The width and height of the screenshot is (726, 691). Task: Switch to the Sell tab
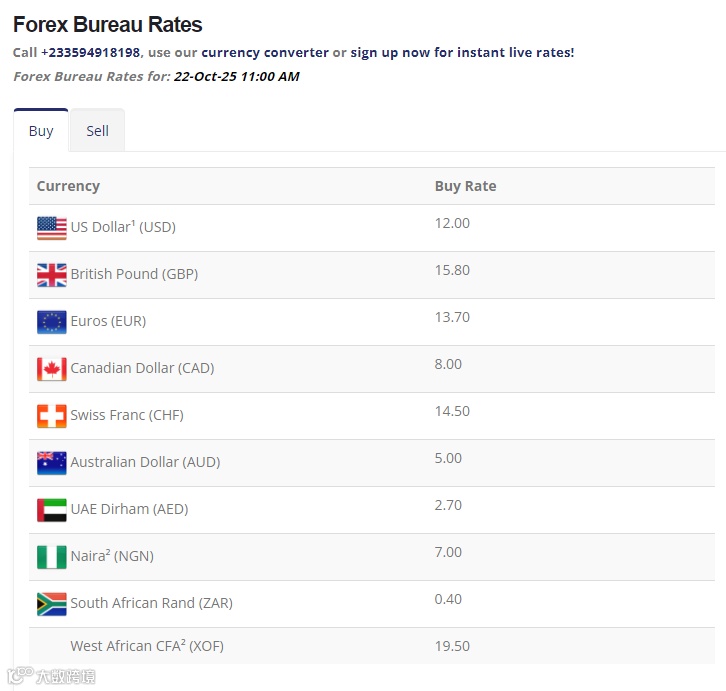[x=97, y=131]
